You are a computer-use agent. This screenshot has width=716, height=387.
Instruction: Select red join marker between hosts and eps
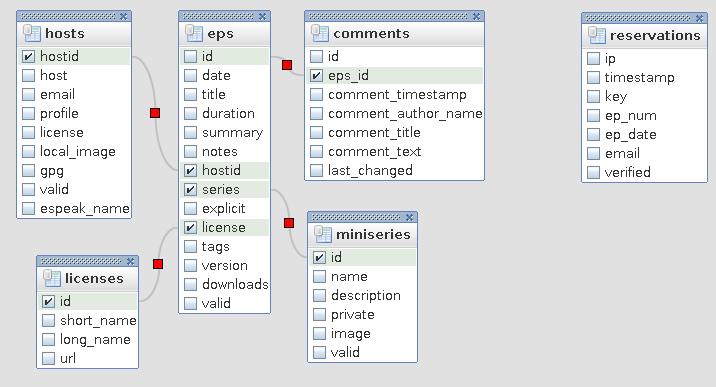click(155, 113)
